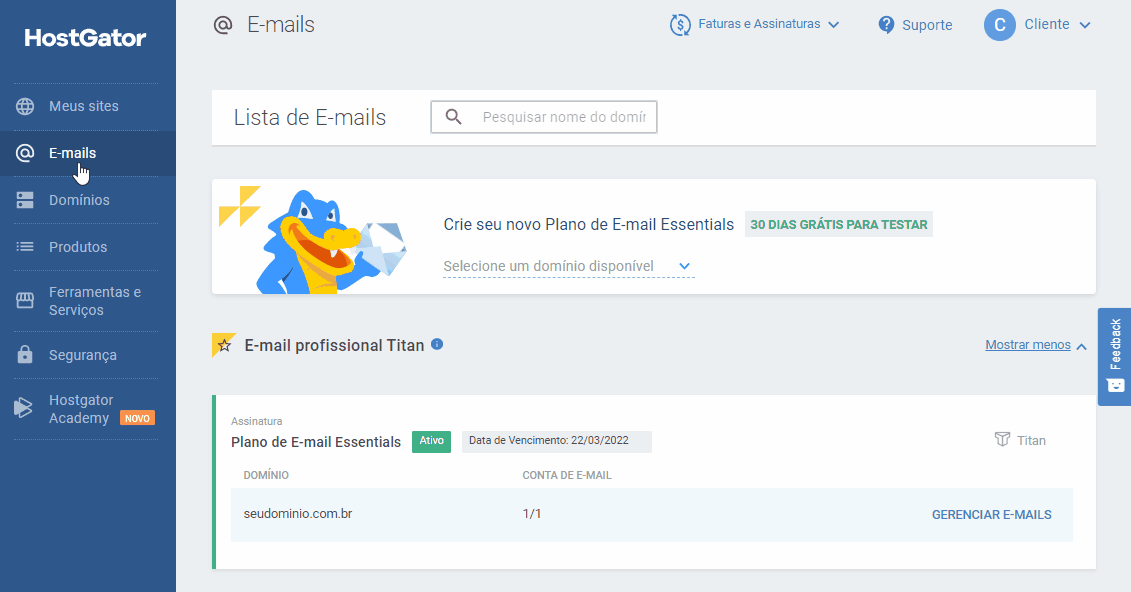The image size is (1131, 592).
Task: Click the info icon next to E-mail profissional Titan
Action: coord(437,344)
